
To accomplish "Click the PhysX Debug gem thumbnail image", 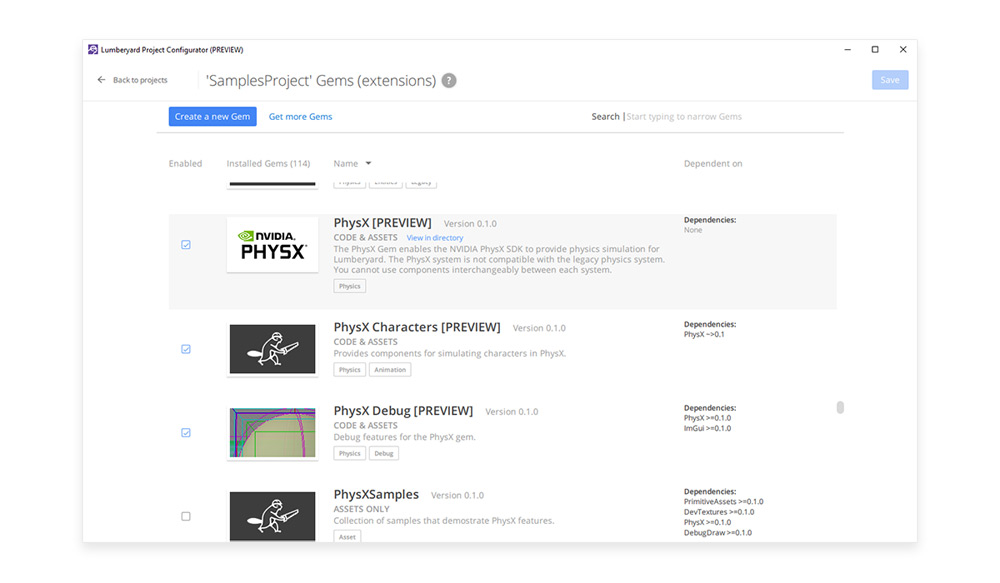I will (x=272, y=432).
